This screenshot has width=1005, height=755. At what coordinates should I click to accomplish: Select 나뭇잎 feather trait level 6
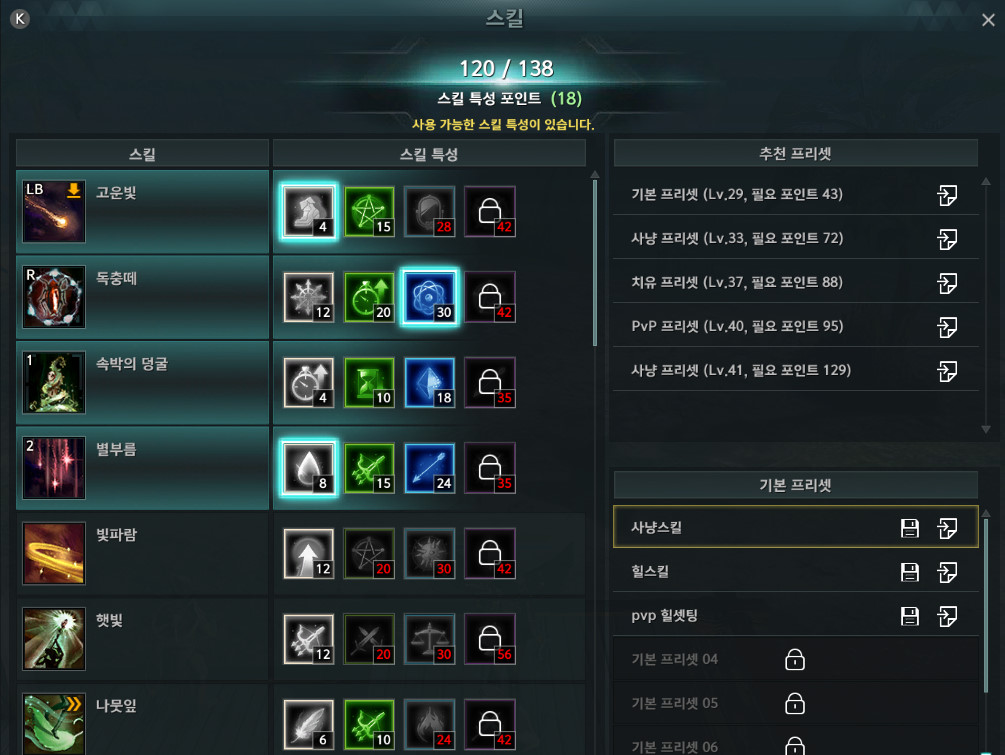point(308,725)
